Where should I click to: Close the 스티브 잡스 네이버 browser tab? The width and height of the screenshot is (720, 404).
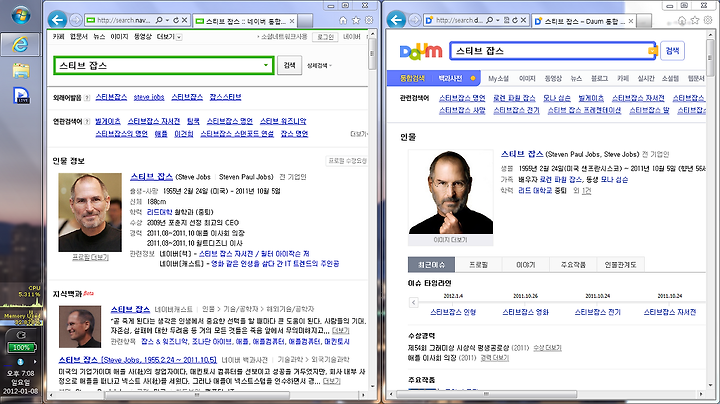292,21
